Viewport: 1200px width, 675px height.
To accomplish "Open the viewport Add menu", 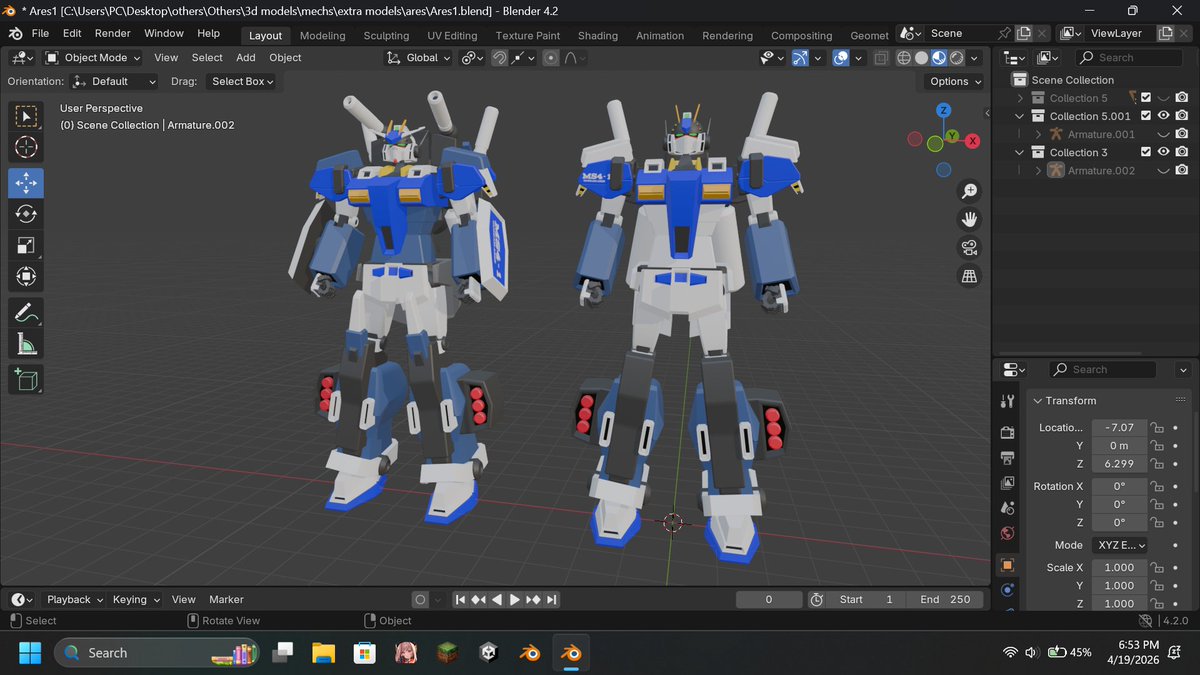I will [x=246, y=58].
